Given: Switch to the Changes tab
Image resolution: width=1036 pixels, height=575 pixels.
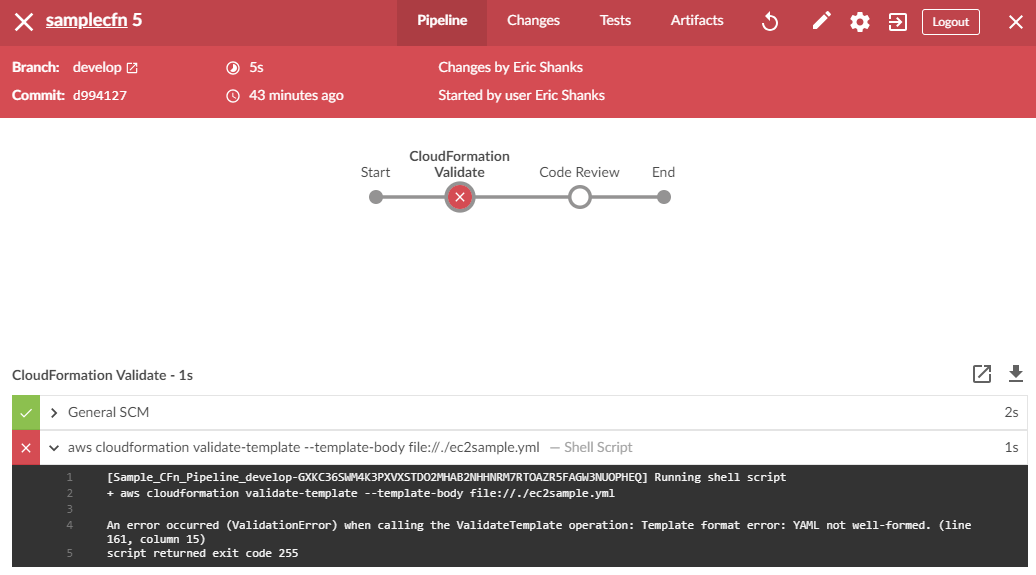Looking at the screenshot, I should [x=533, y=21].
